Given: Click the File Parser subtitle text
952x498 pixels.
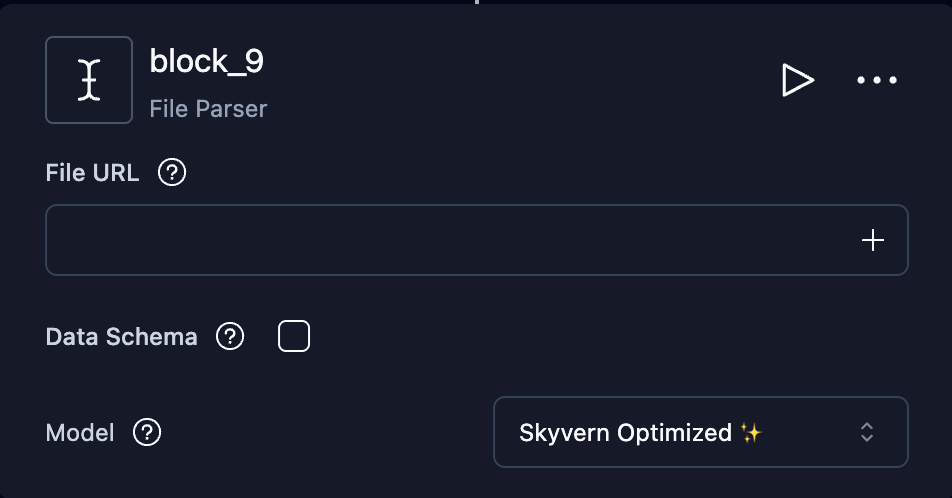Looking at the screenshot, I should click(208, 108).
